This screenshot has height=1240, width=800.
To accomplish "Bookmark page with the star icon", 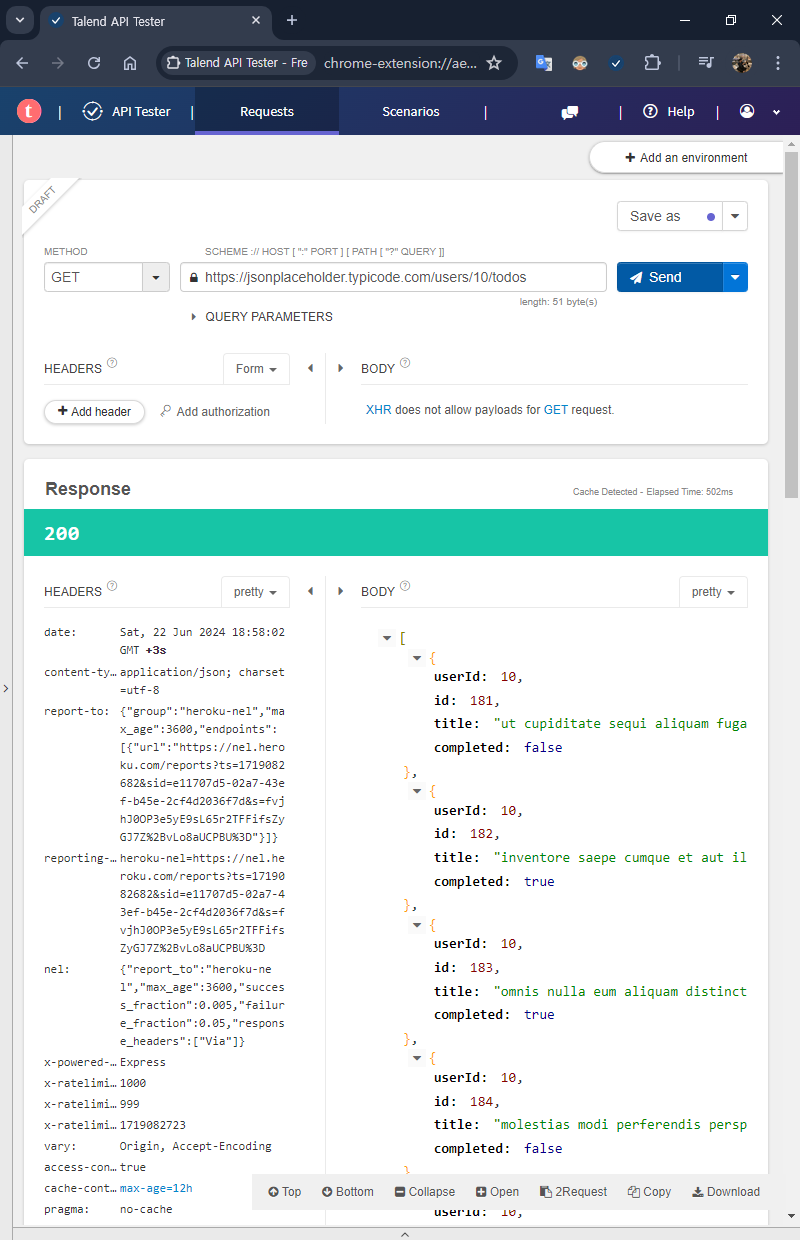I will 494,62.
